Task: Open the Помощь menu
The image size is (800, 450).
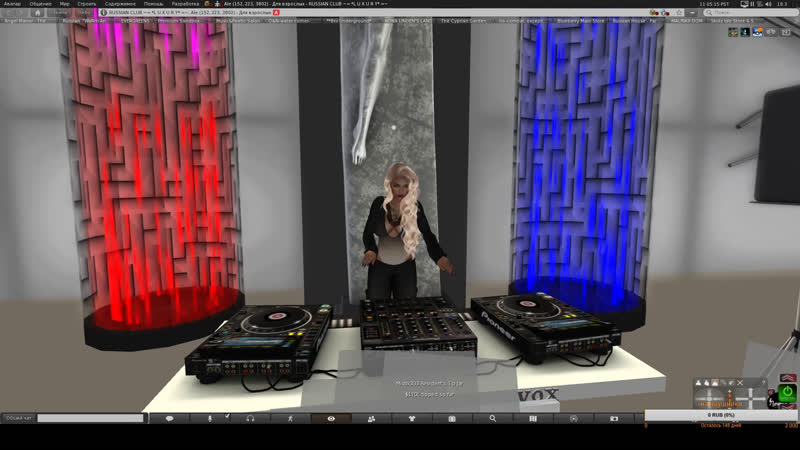Action: [154, 4]
